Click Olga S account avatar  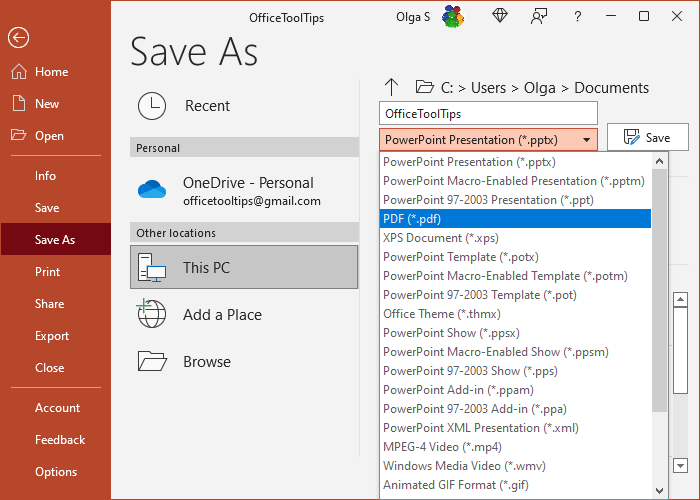pyautogui.click(x=453, y=17)
